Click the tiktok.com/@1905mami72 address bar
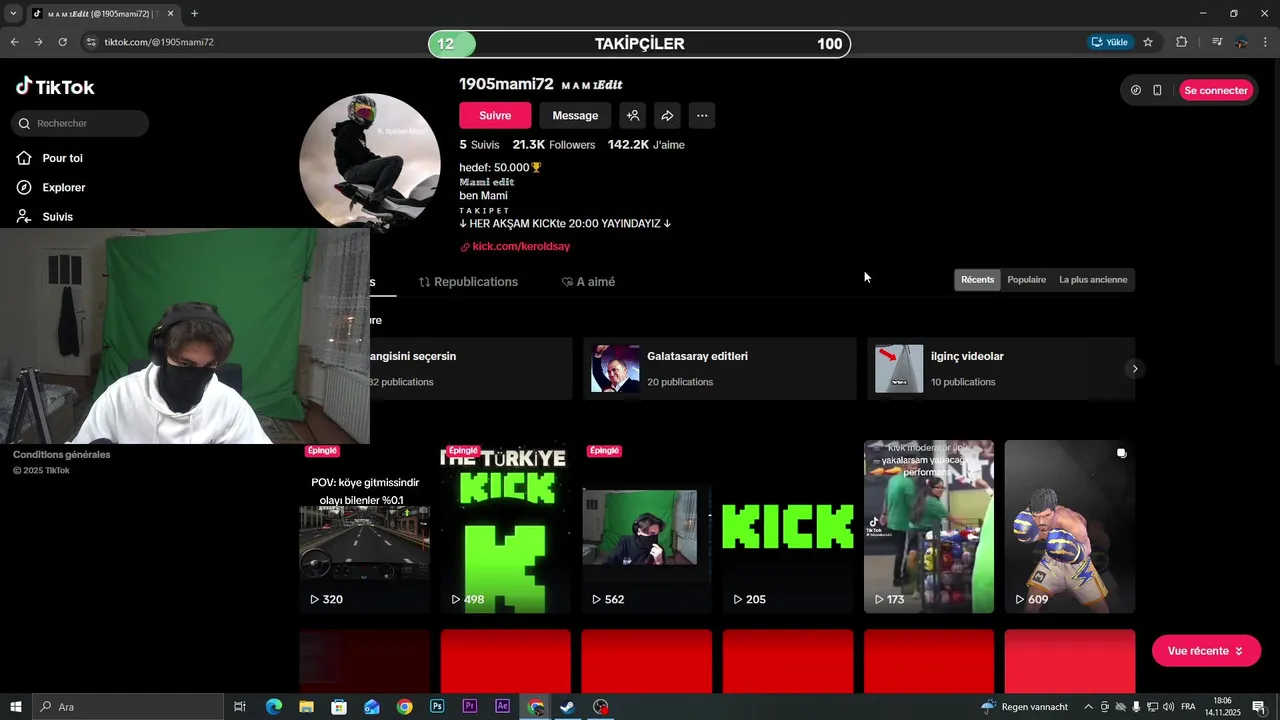The height and width of the screenshot is (720, 1280). coord(159,42)
